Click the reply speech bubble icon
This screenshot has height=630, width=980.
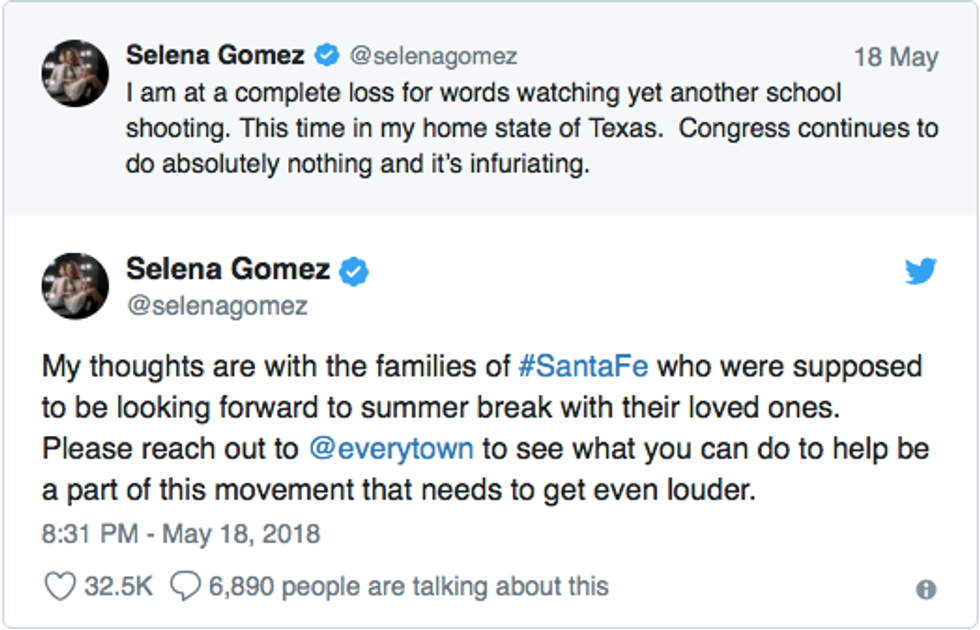coord(185,586)
